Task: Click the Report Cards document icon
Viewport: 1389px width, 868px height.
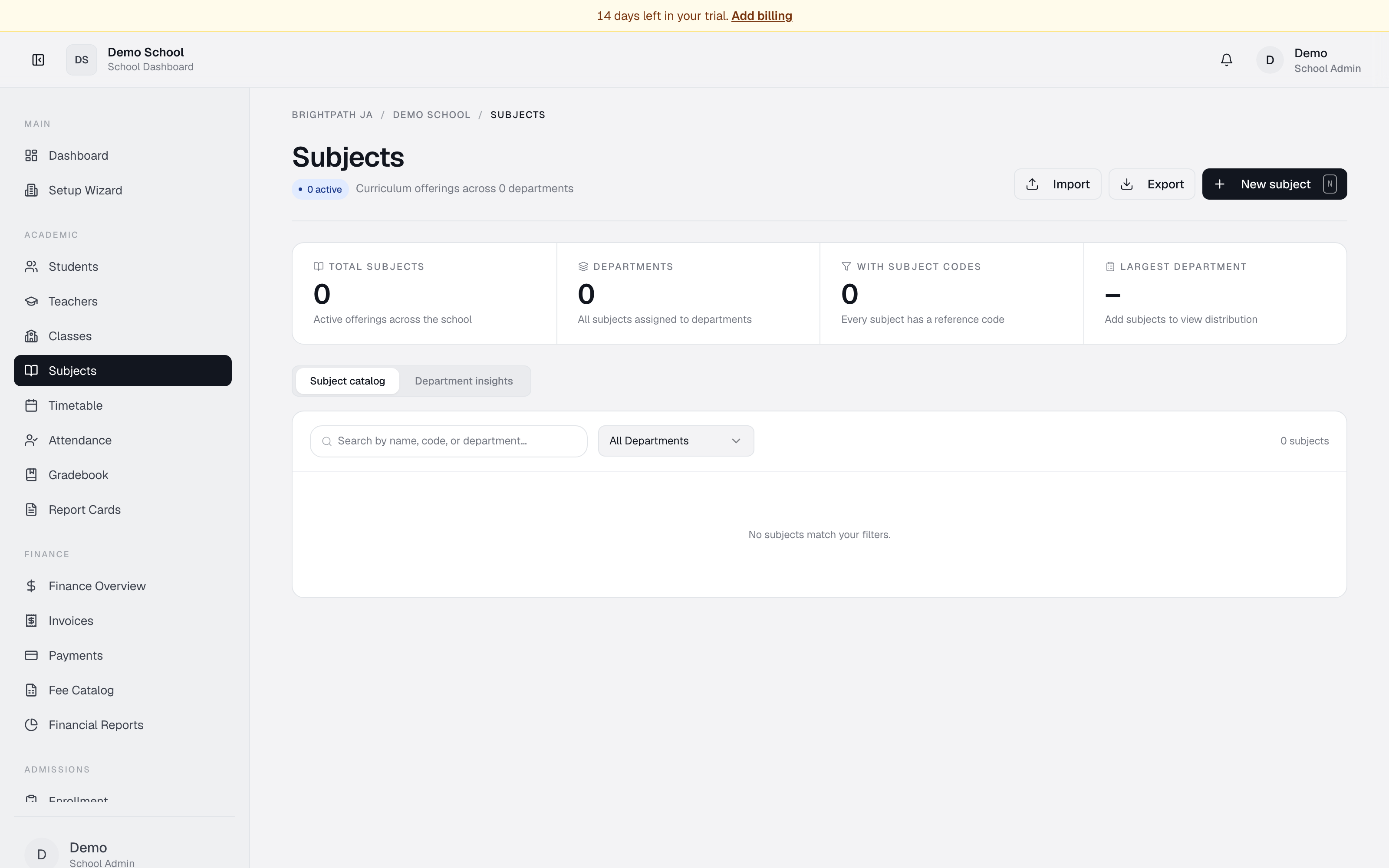Action: pyautogui.click(x=32, y=510)
